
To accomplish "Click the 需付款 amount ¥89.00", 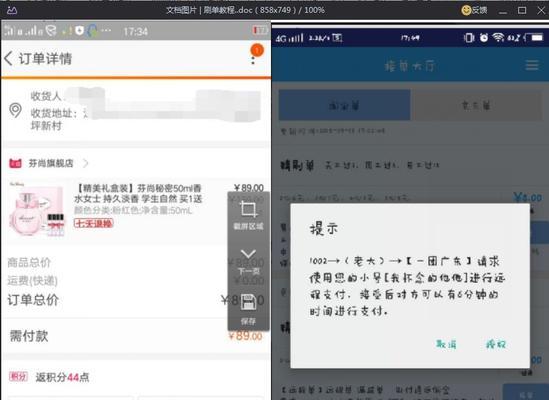I will tap(245, 336).
